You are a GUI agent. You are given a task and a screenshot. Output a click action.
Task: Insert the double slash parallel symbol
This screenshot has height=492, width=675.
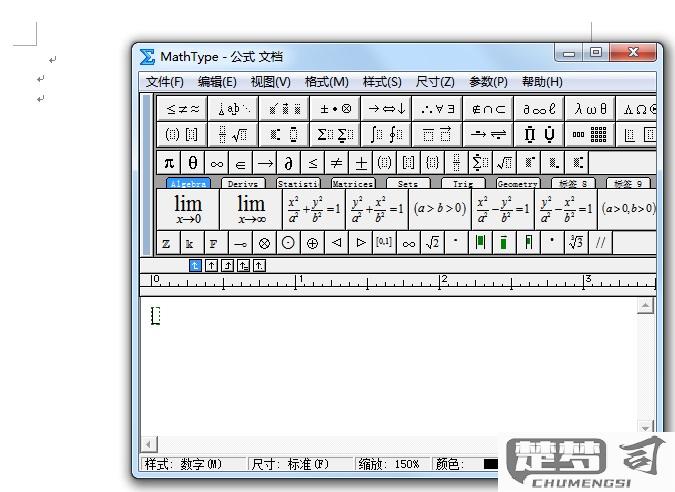point(600,243)
